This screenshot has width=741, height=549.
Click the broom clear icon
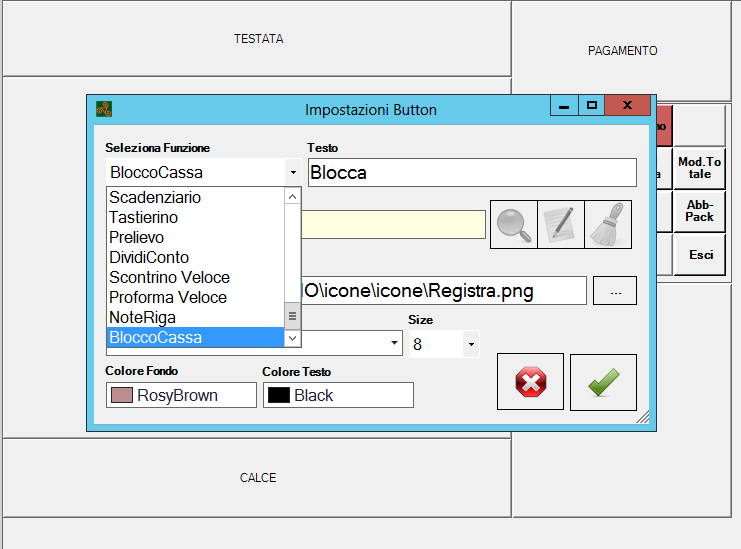point(608,225)
